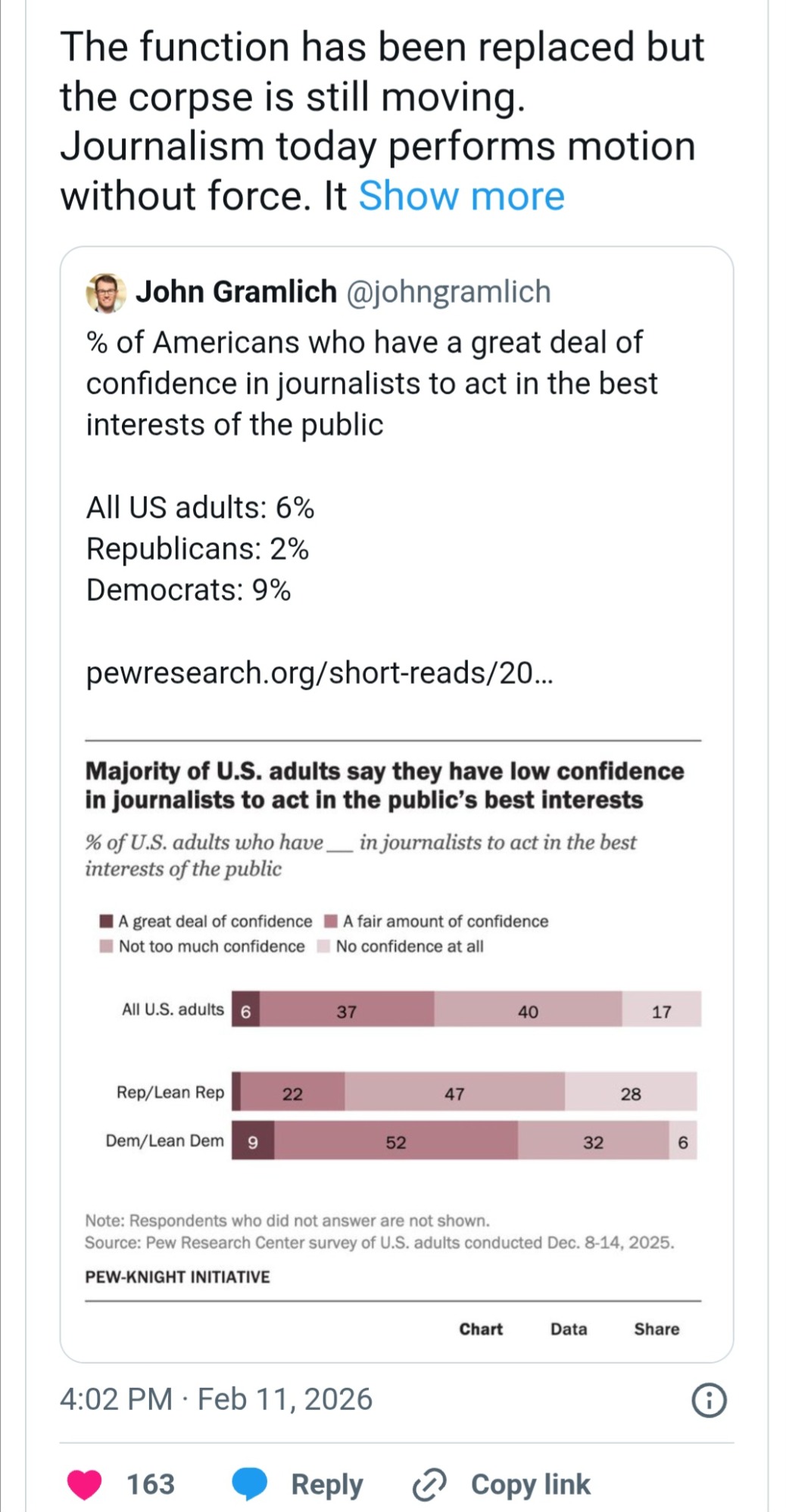
Task: Click the Copy link text label
Action: [530, 1484]
